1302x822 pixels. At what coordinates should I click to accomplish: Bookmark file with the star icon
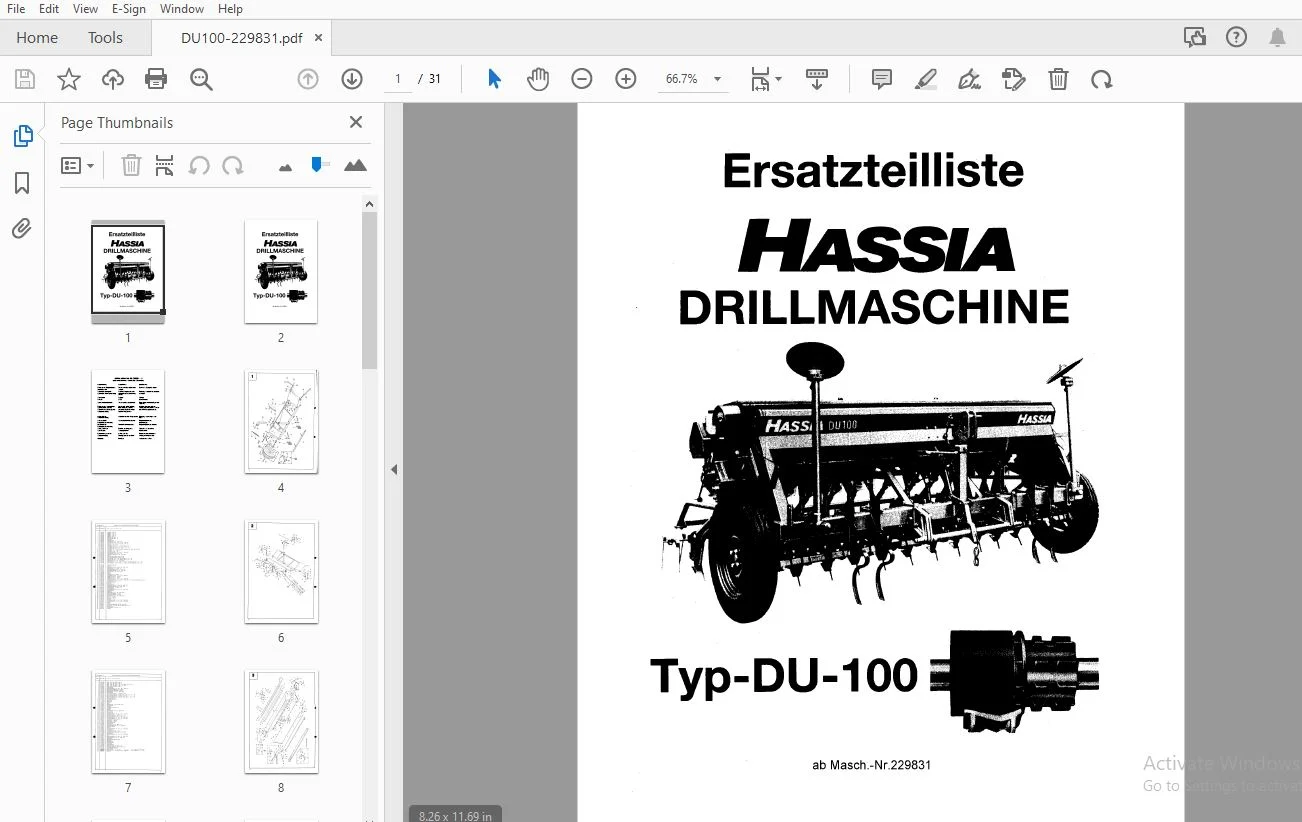point(69,79)
